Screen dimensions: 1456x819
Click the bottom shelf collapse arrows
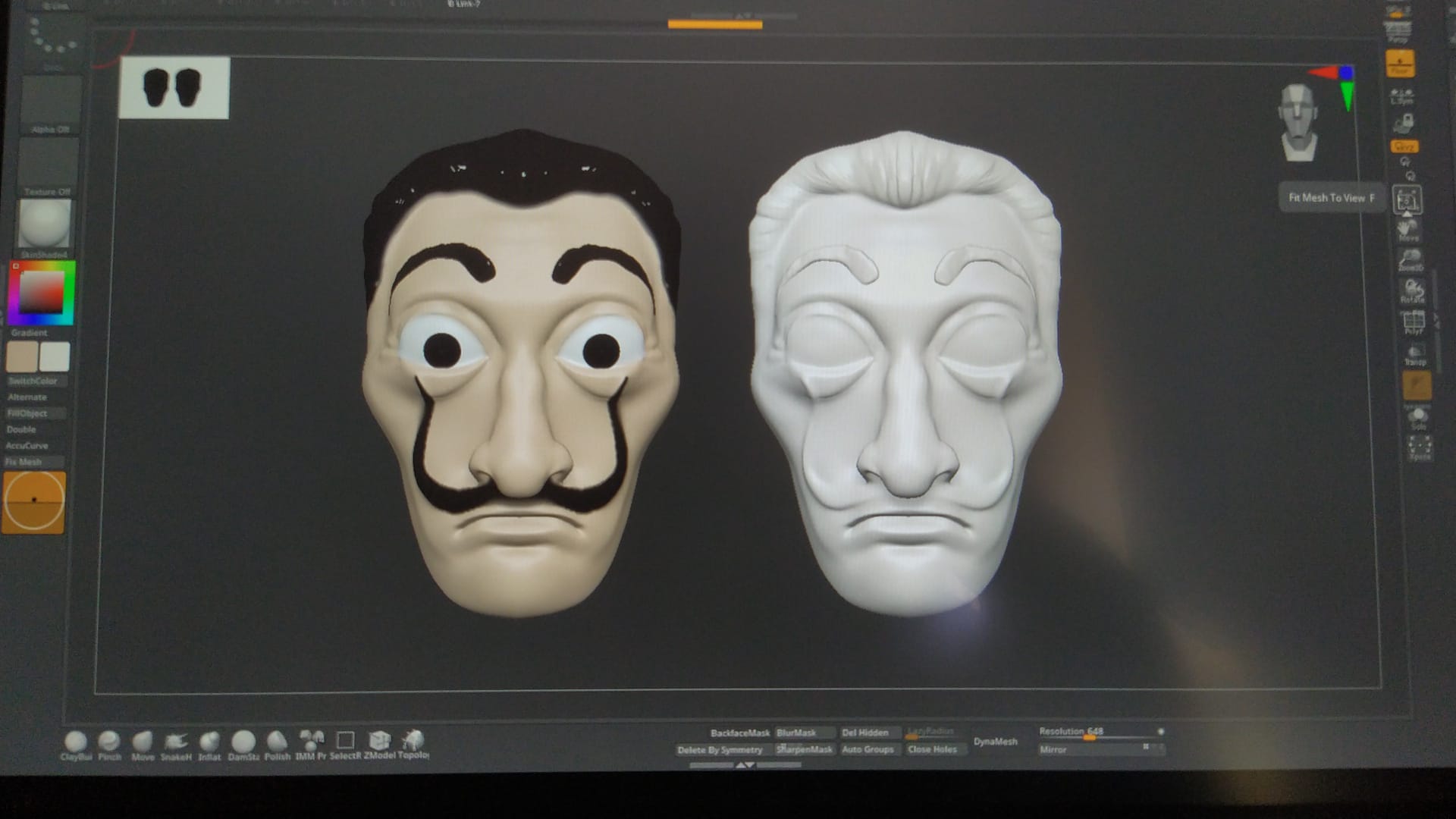point(745,765)
